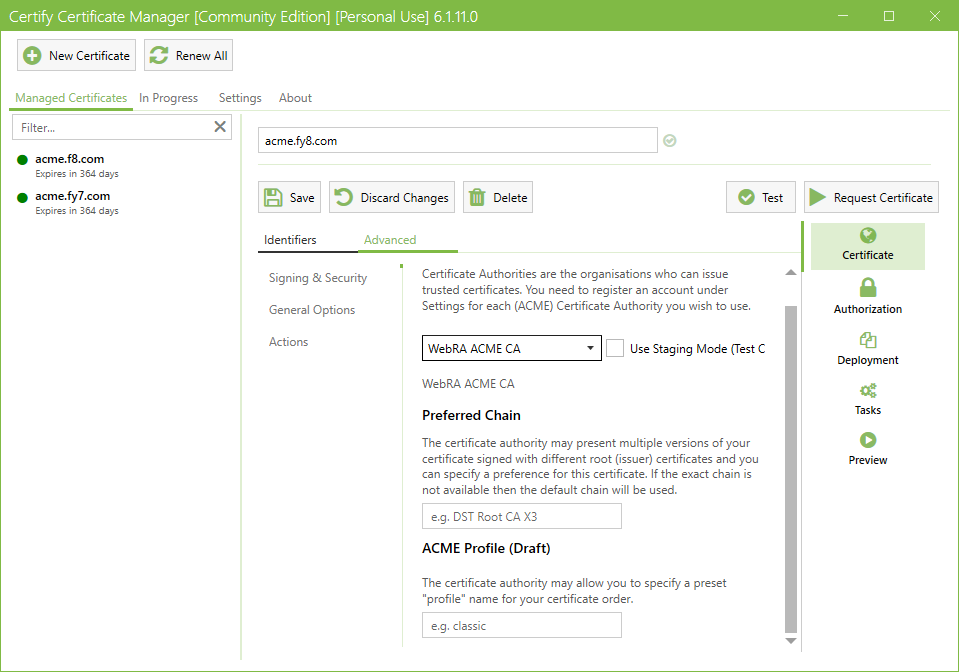The image size is (959, 672).
Task: Click the vertical scrollbar thumb in settings panel
Action: (x=791, y=470)
